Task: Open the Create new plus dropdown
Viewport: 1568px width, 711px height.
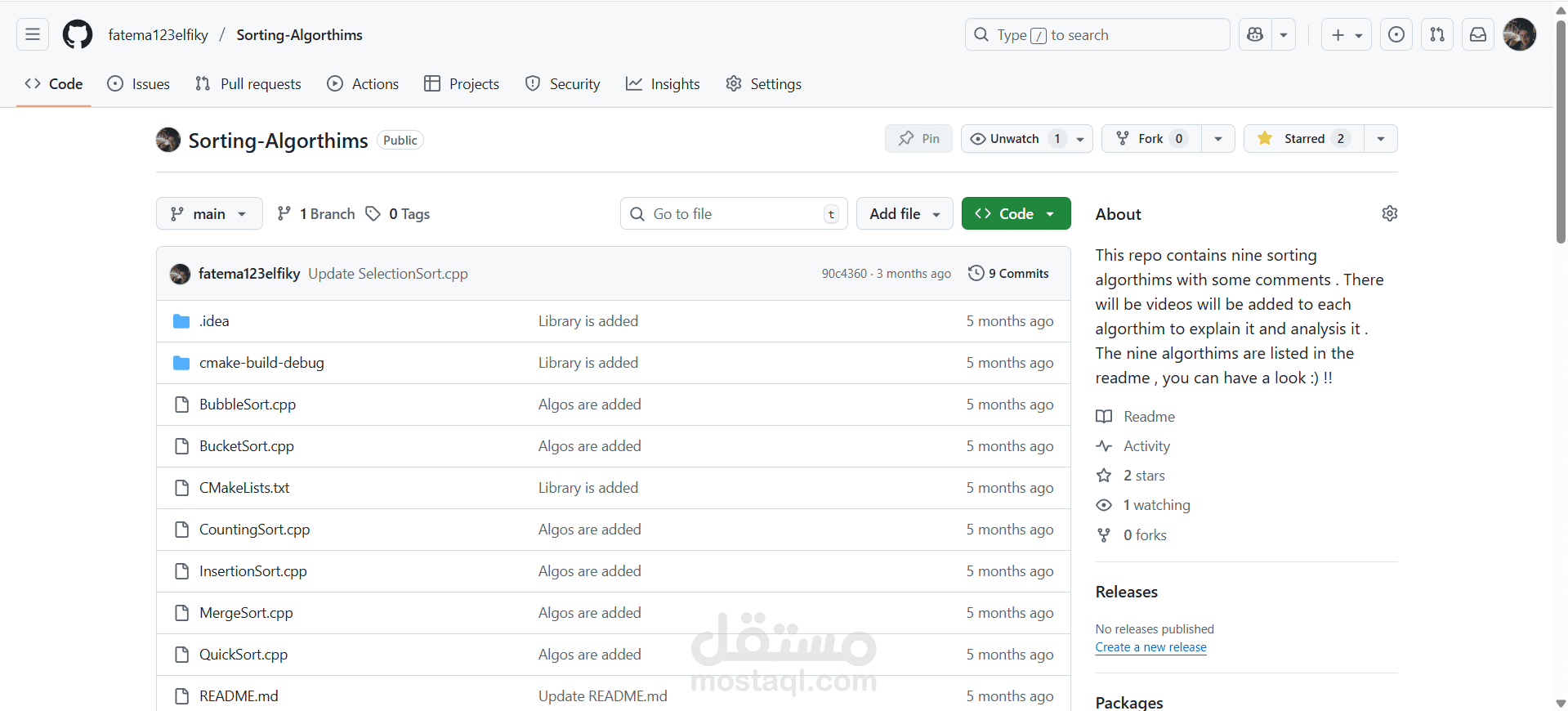Action: pyautogui.click(x=1347, y=34)
